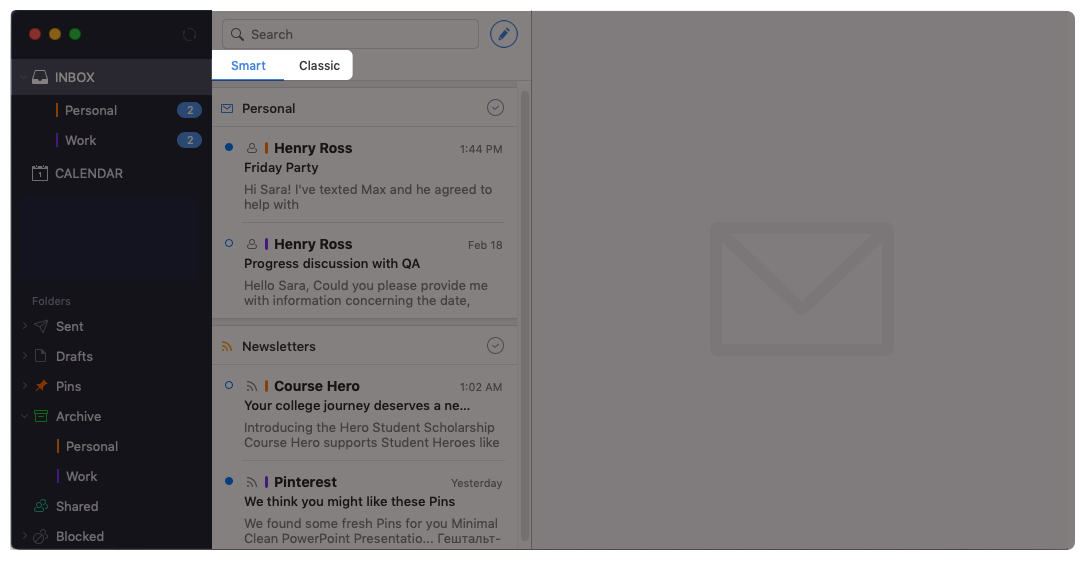Screen dimensions: 1080x564
Task: Click the Newsletters section header title
Action: [x=279, y=346]
